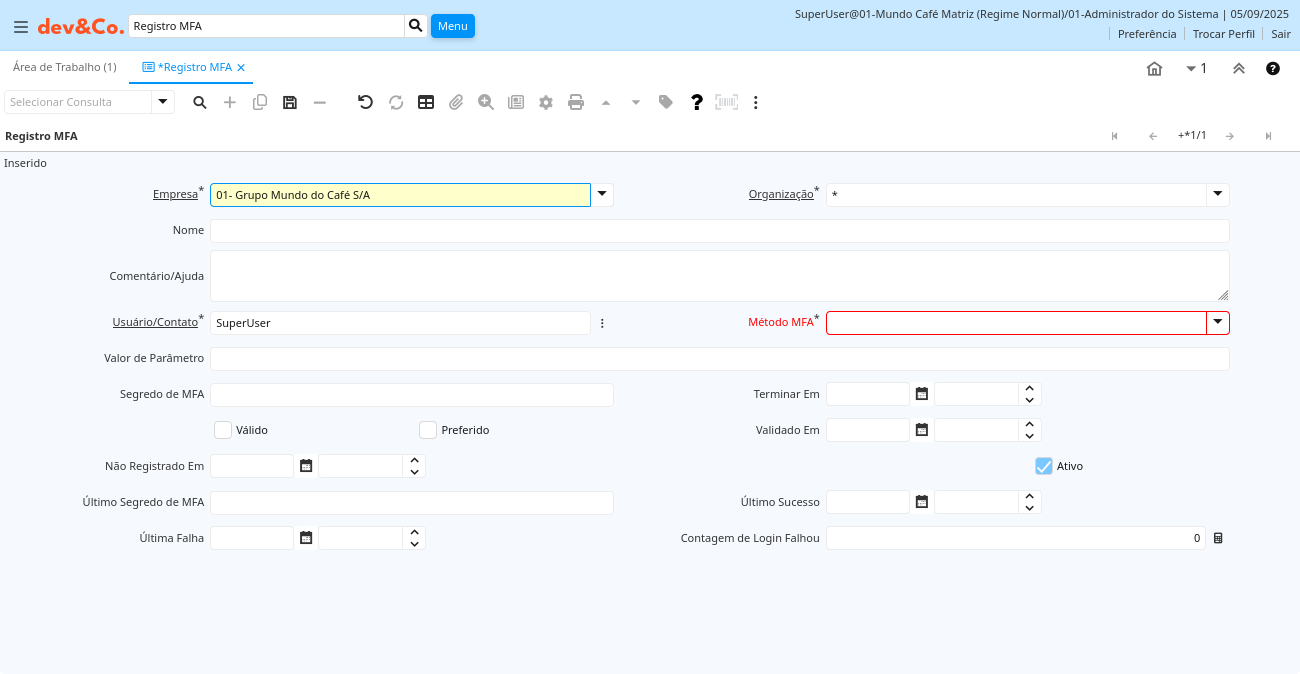Enable the Válido checkbox
Screen dimensions: 1300x674
tap(223, 430)
